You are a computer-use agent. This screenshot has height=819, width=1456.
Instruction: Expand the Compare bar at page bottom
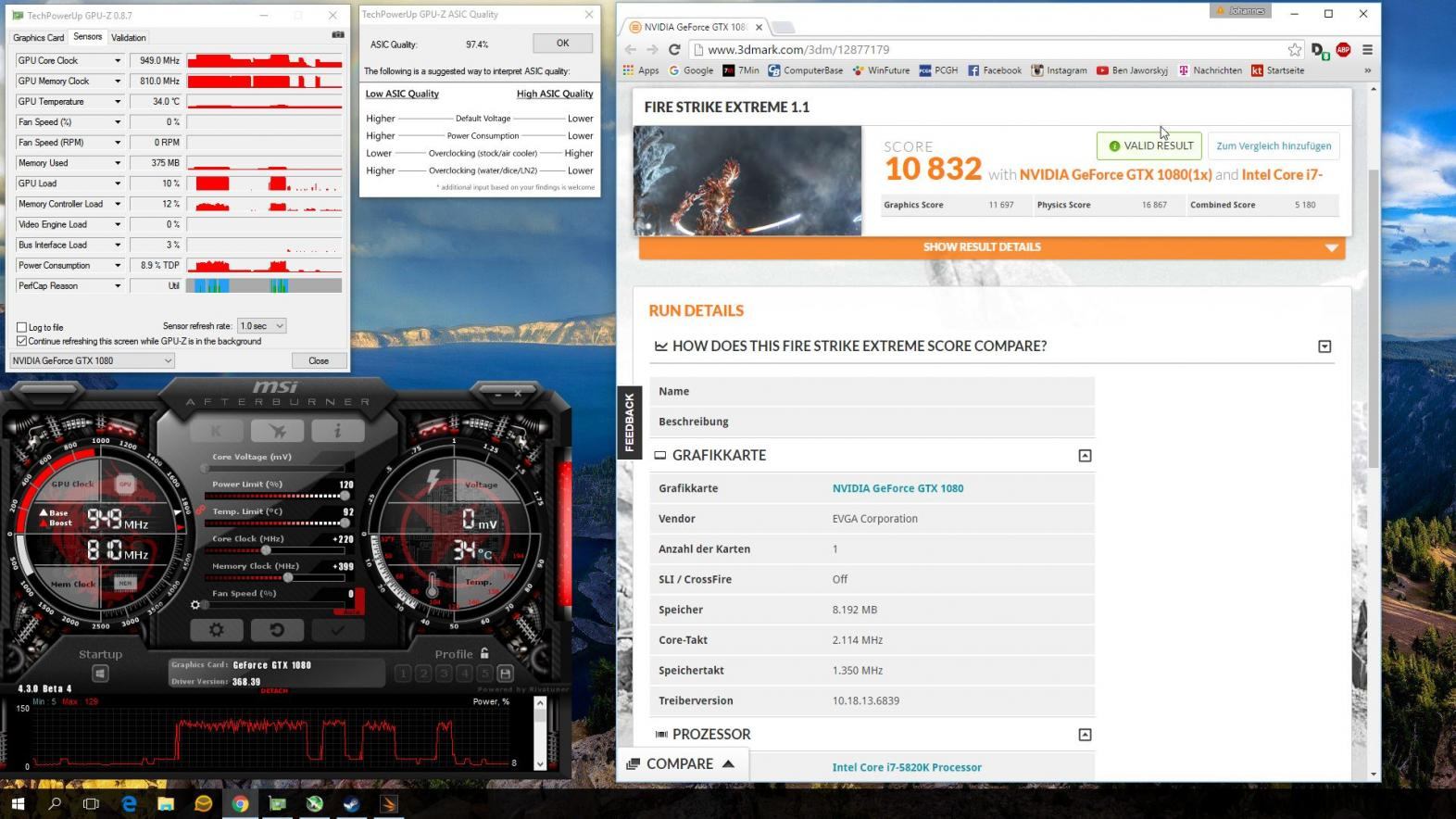tap(682, 763)
